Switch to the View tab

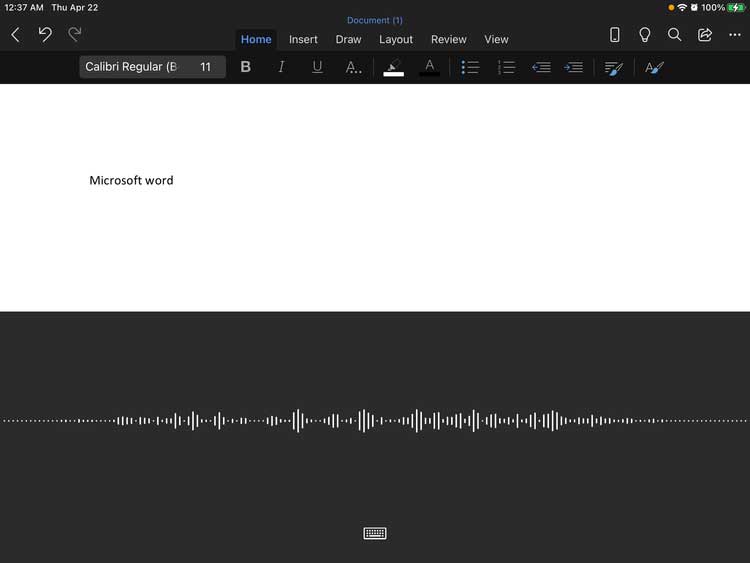(496, 40)
